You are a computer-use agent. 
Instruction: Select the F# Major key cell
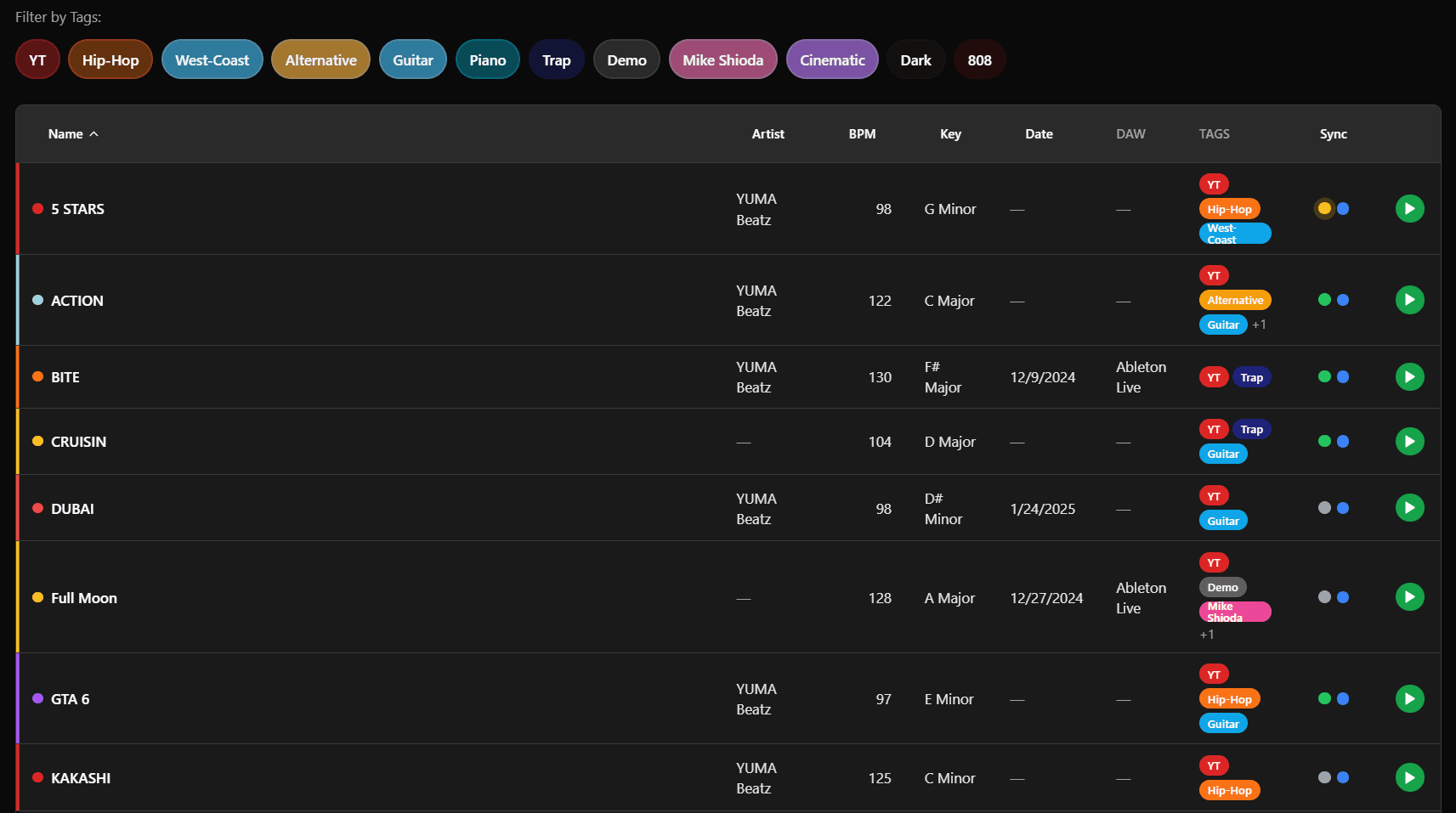click(x=943, y=377)
